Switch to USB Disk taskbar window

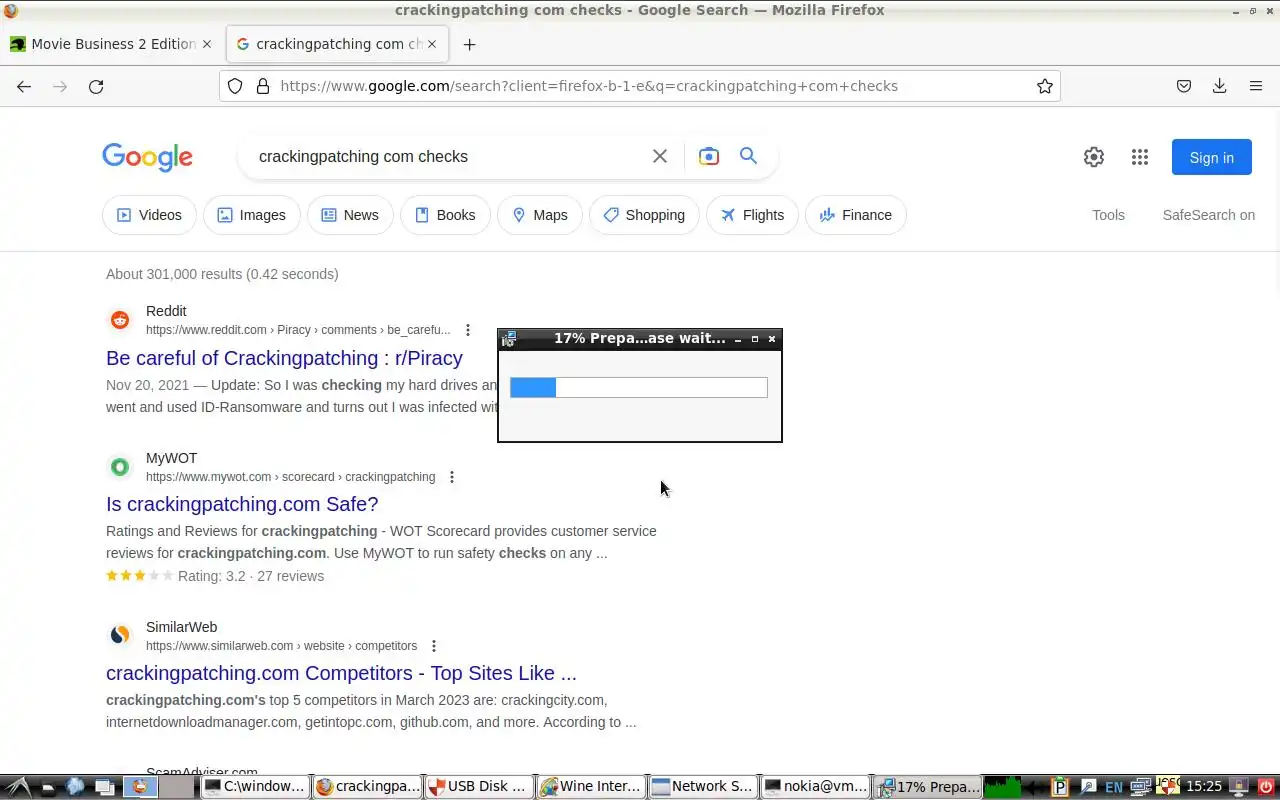pos(478,787)
